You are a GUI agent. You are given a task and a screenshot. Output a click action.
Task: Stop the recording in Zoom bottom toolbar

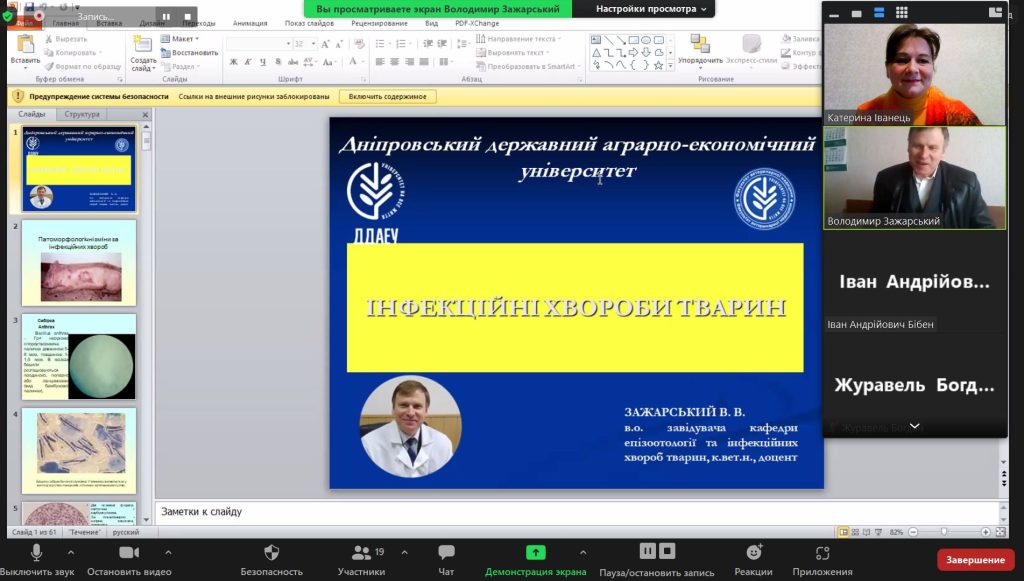[667, 552]
